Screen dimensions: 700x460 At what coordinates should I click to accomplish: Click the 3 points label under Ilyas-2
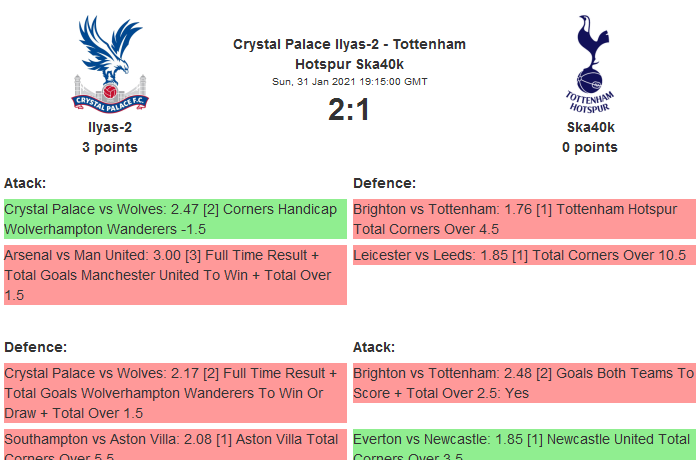110,147
